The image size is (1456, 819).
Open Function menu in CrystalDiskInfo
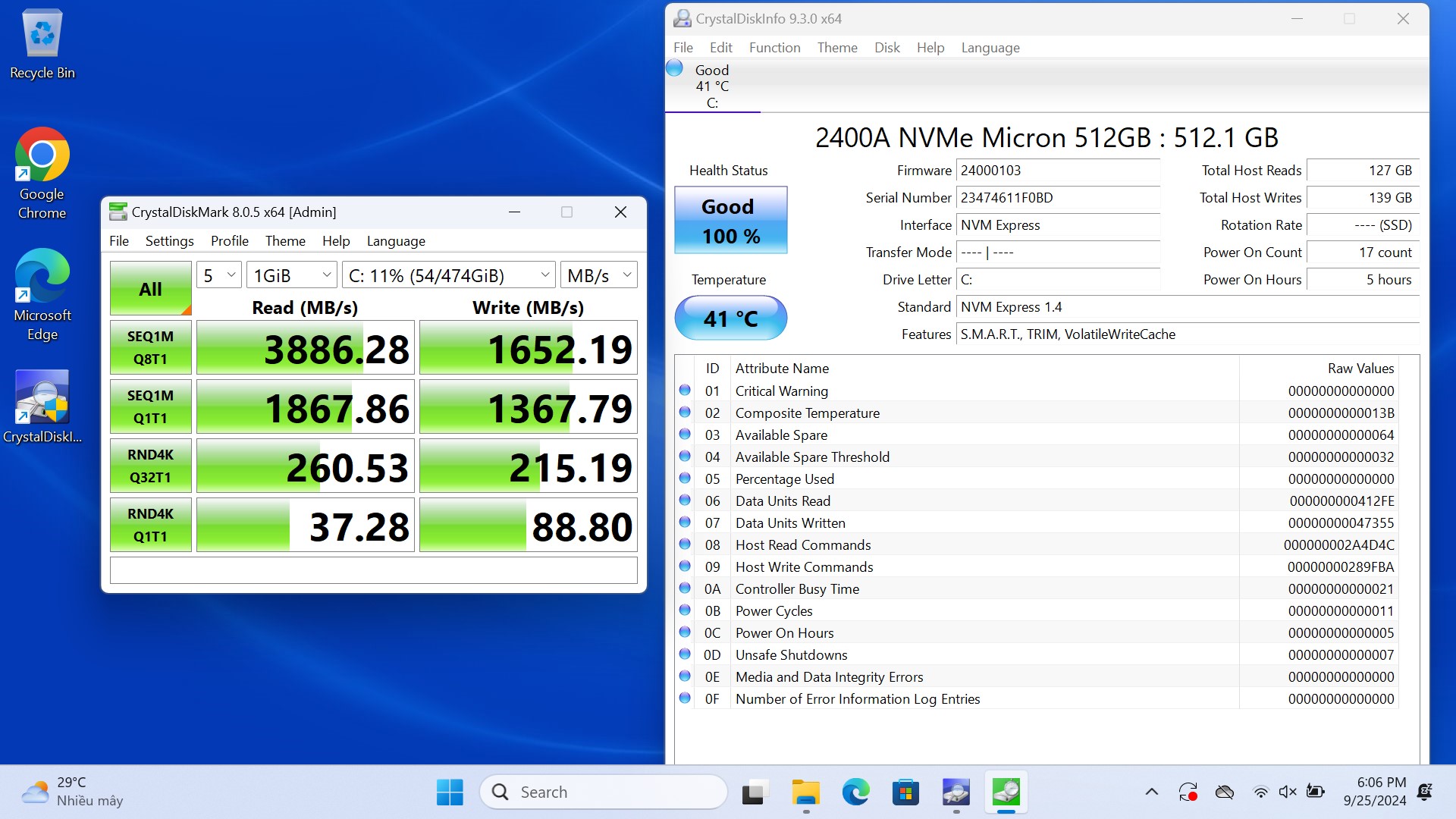(x=774, y=47)
